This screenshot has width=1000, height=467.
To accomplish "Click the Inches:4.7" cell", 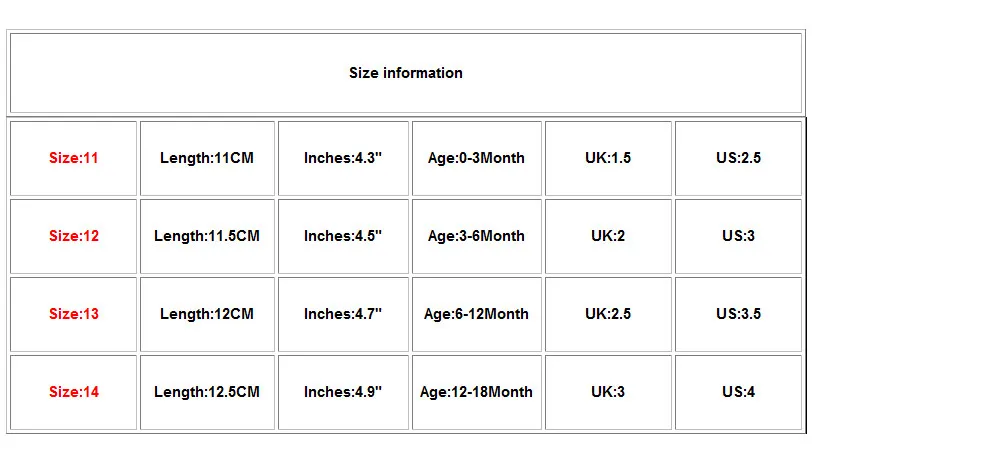I will click(343, 314).
